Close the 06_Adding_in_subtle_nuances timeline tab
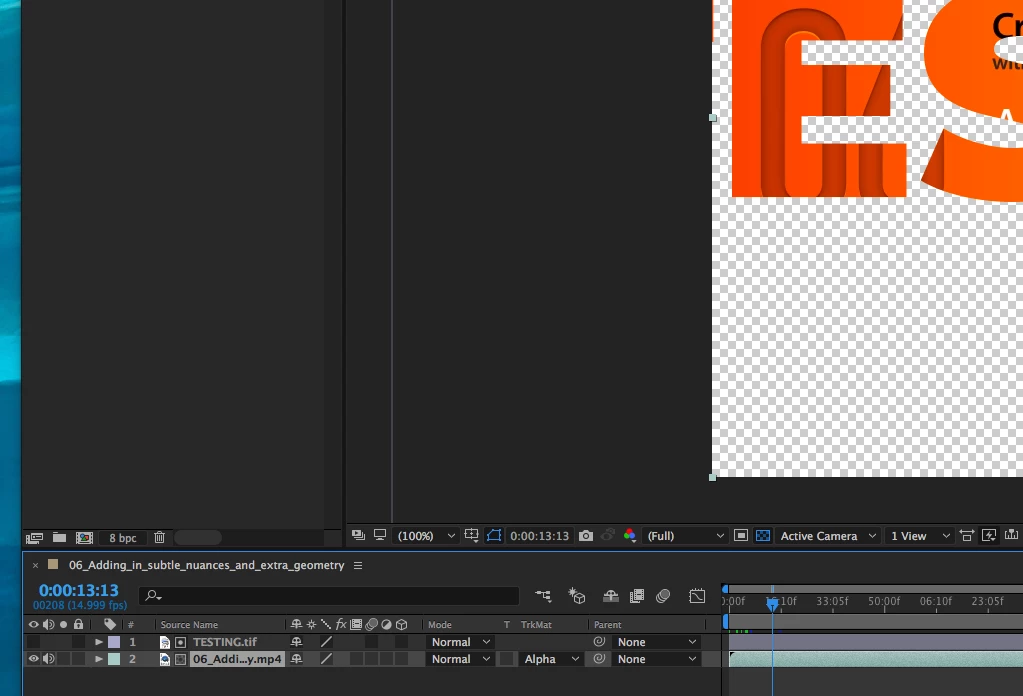This screenshot has height=696, width=1023. pyautogui.click(x=35, y=566)
